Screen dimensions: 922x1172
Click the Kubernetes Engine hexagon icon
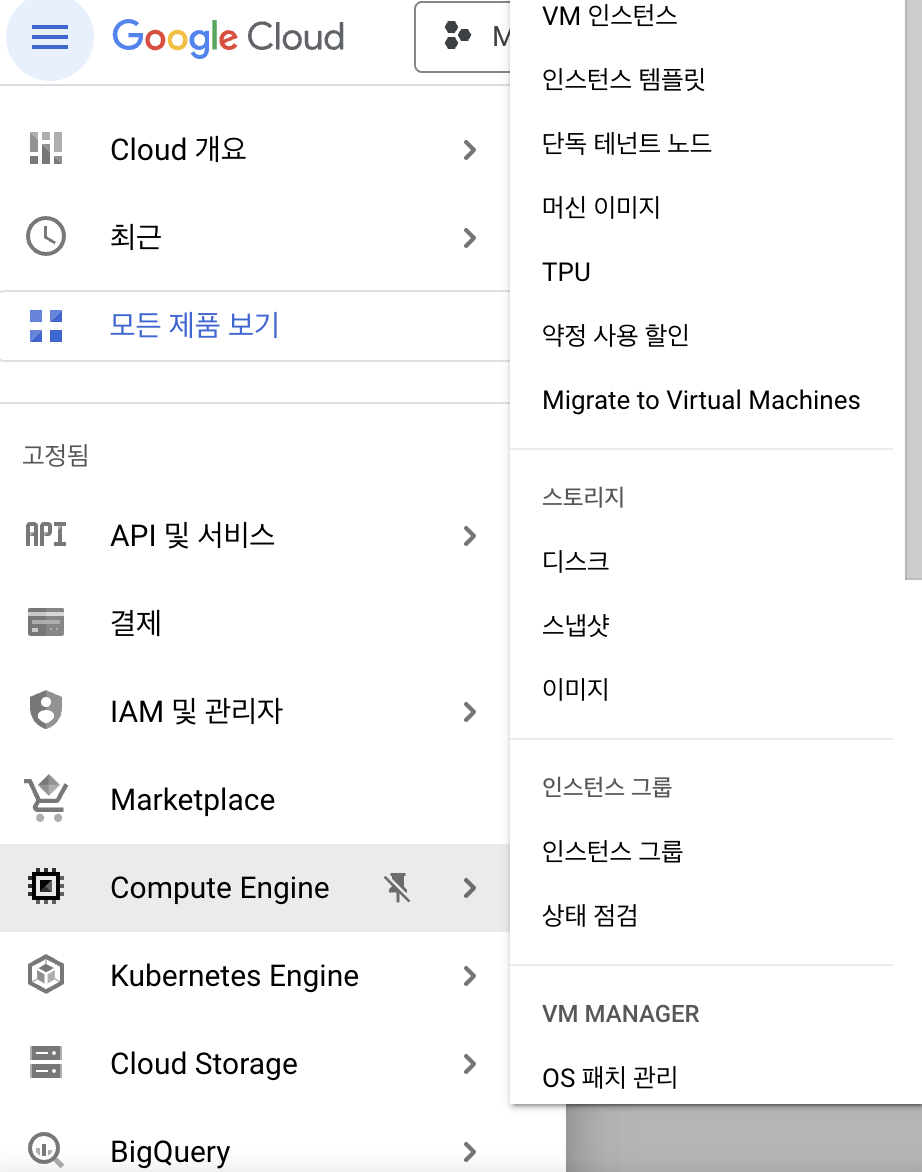[46, 975]
